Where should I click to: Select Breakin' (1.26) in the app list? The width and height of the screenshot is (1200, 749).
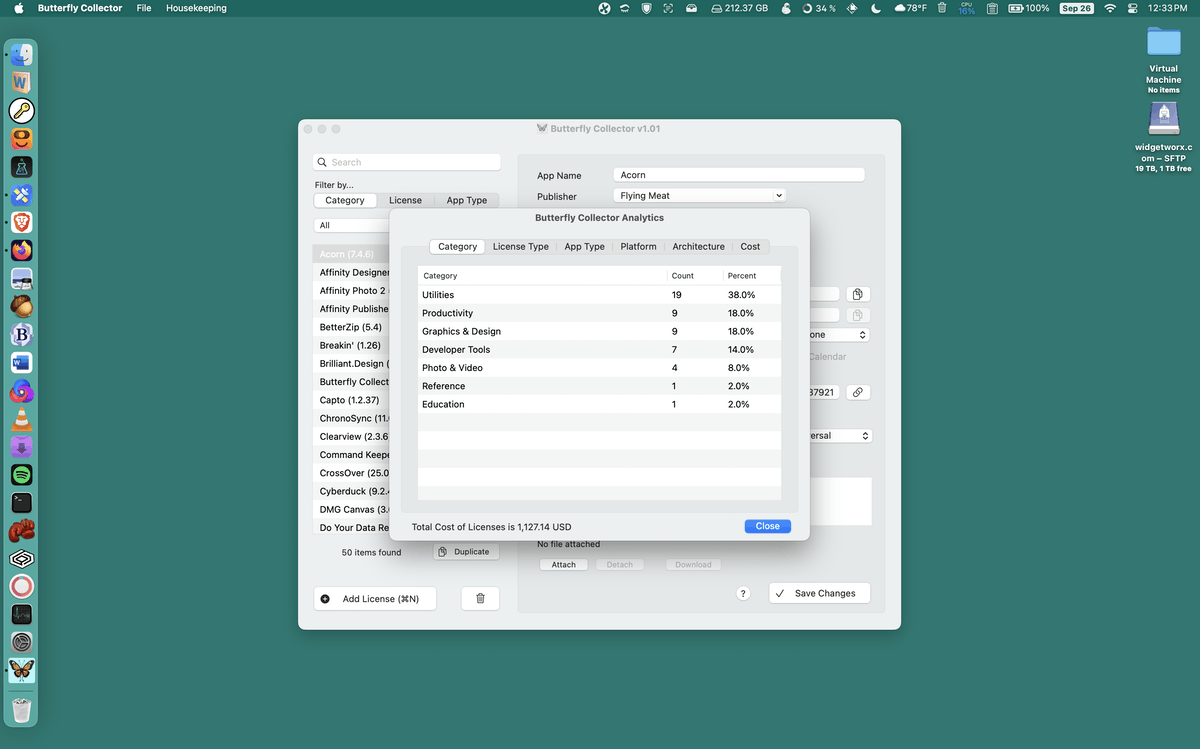tap(352, 345)
